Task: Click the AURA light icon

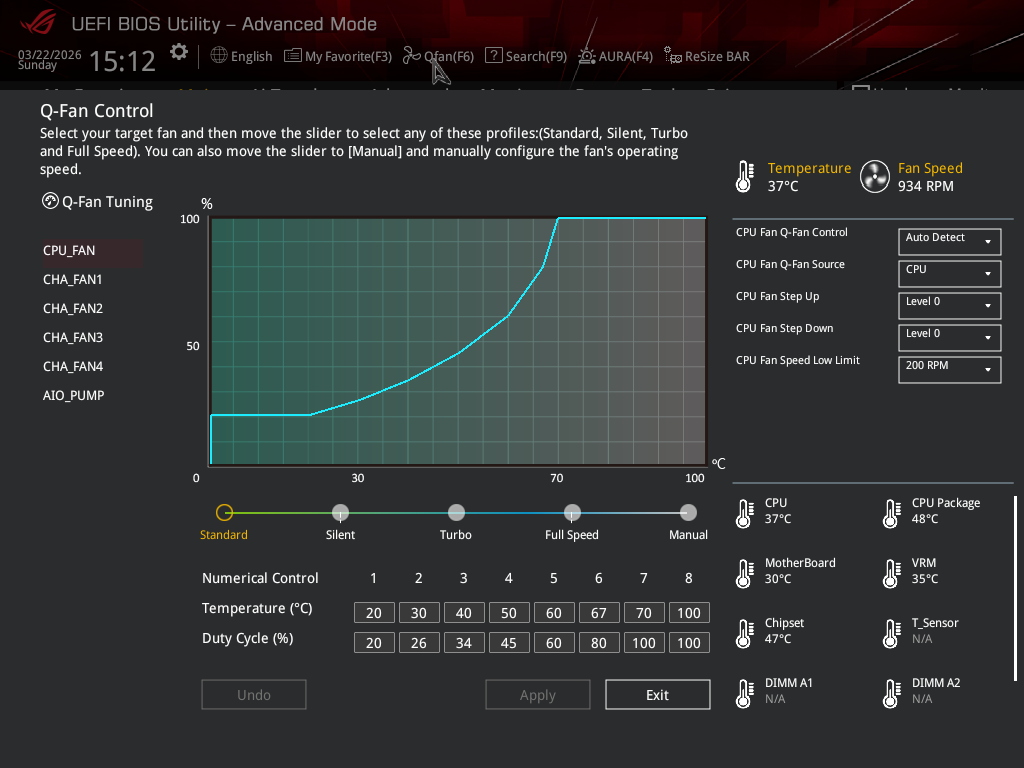Action: 586,56
